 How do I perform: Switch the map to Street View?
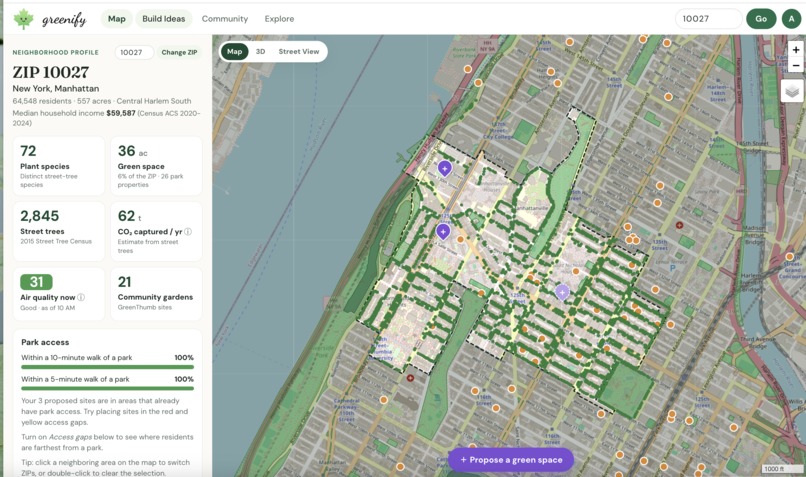click(x=299, y=51)
